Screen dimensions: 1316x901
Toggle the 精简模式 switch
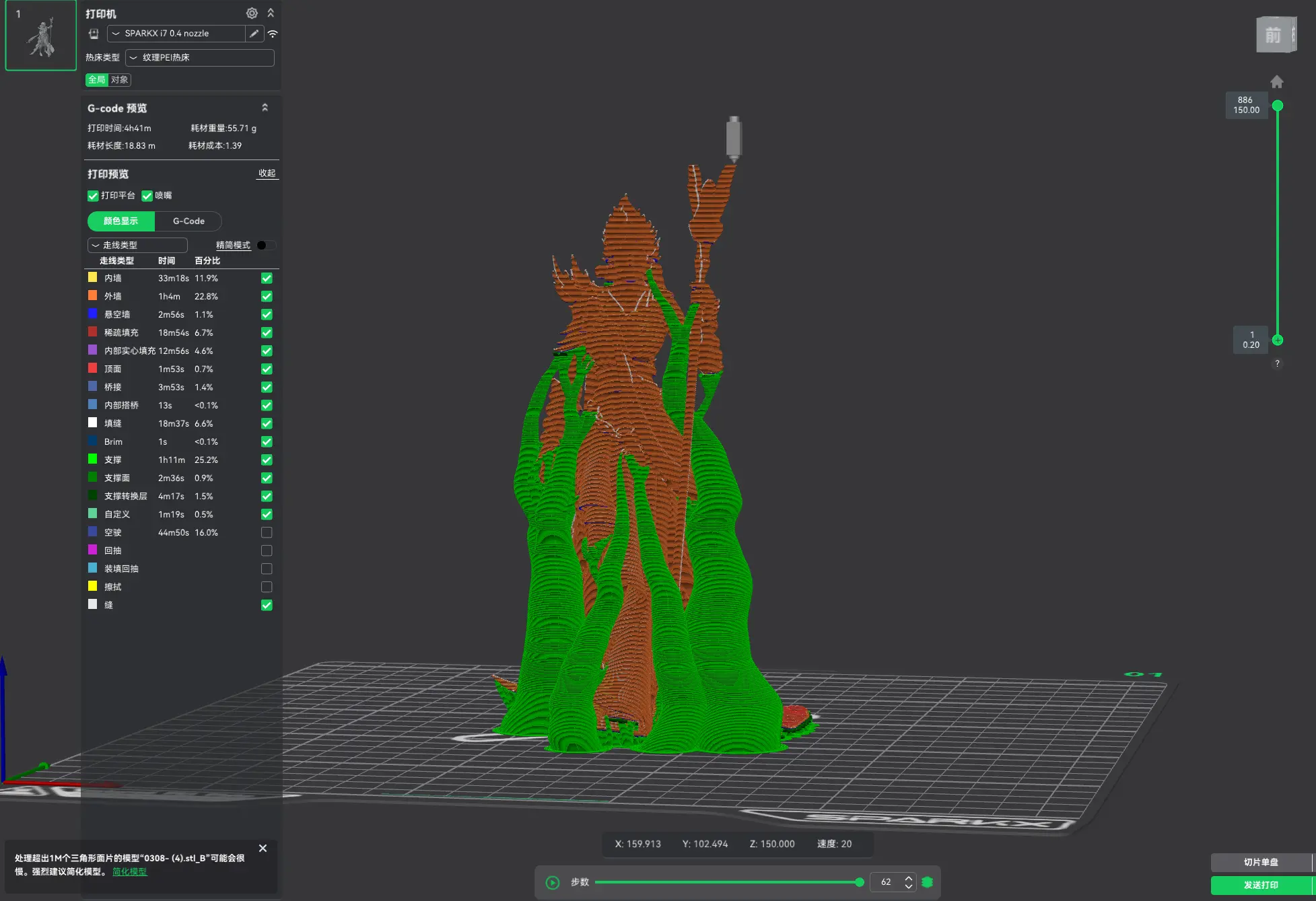pos(266,245)
